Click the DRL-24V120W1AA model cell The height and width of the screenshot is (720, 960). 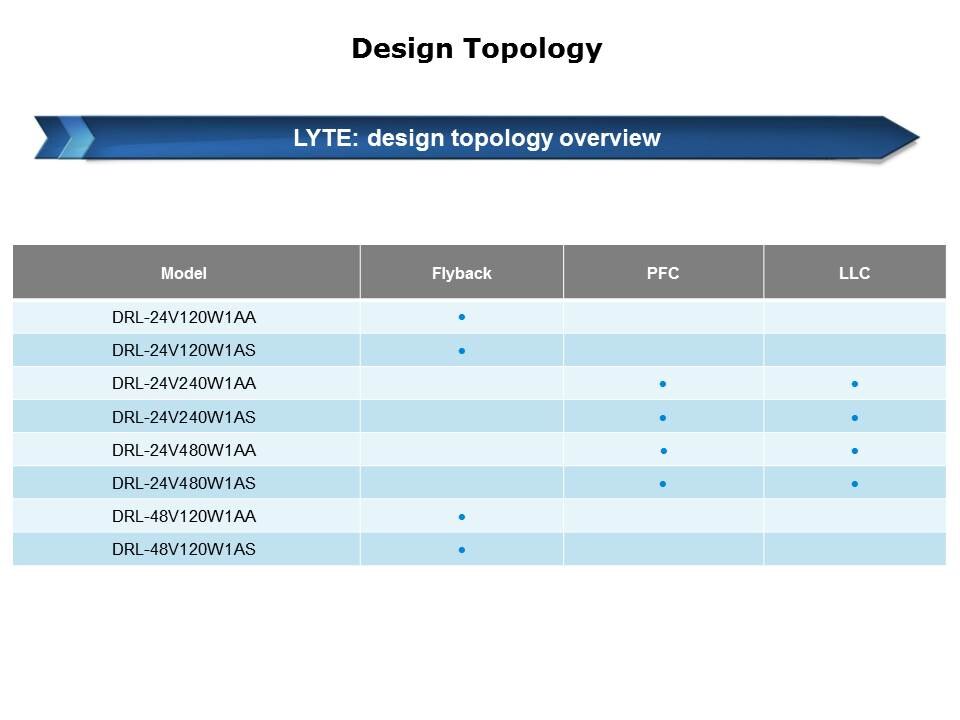tap(184, 318)
